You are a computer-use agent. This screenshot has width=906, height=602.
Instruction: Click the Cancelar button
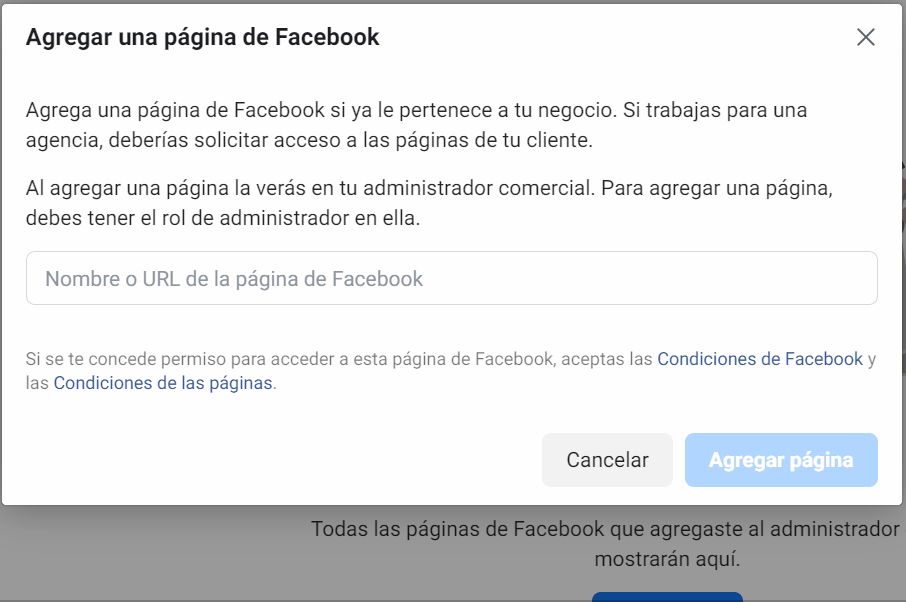click(607, 460)
